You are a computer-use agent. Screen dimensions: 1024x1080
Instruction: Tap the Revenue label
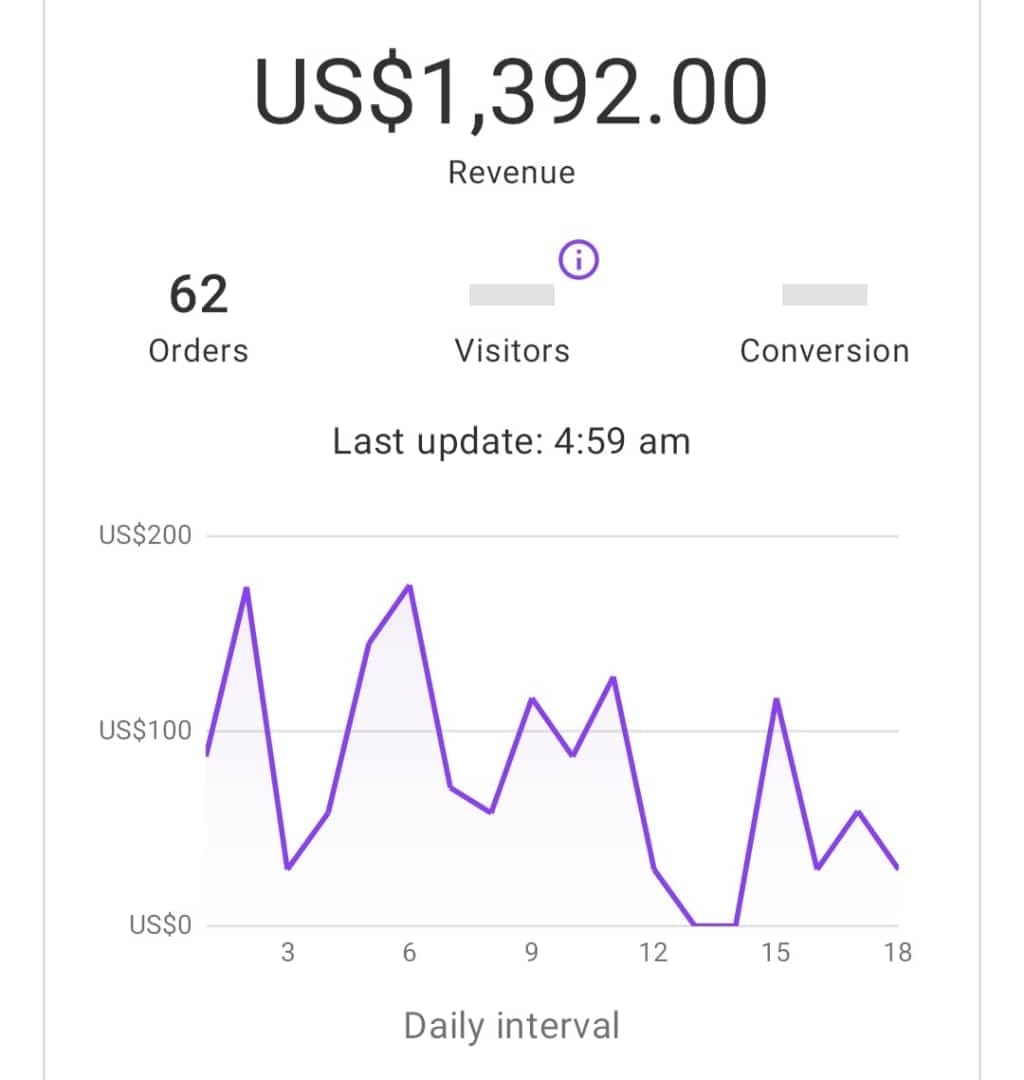click(x=512, y=172)
